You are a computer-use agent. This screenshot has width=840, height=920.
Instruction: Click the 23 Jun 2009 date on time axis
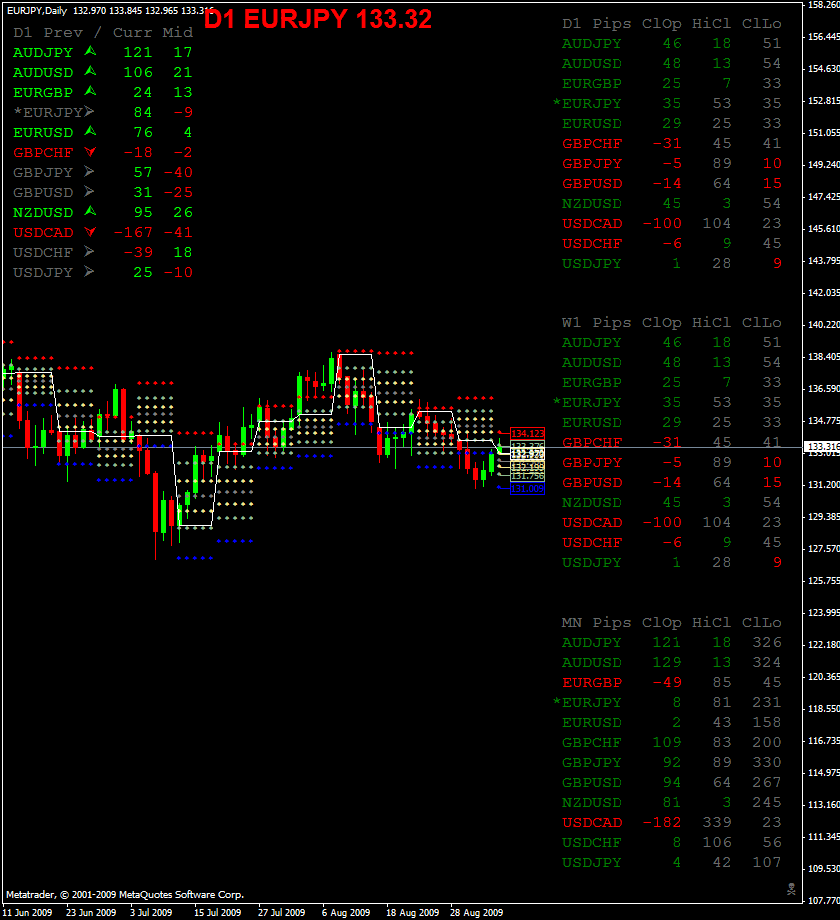(91, 913)
